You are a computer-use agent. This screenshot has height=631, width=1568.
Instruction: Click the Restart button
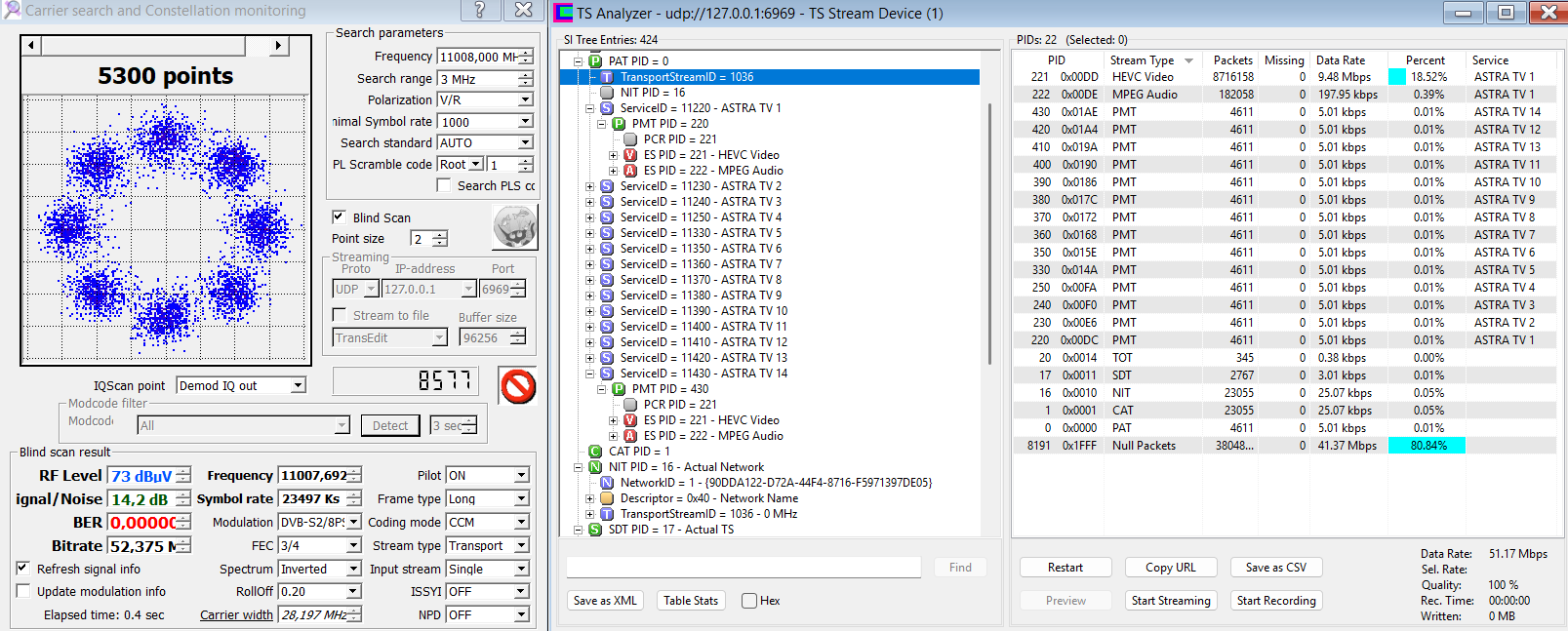coord(1065,568)
